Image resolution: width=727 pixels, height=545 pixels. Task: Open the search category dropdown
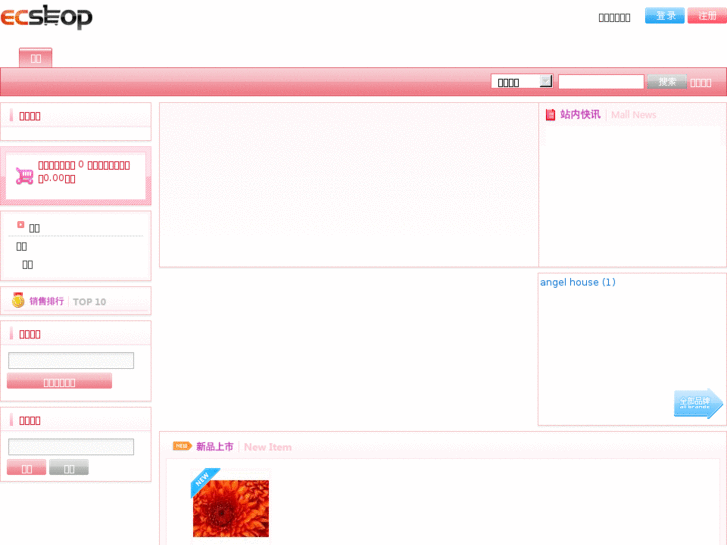pos(522,82)
